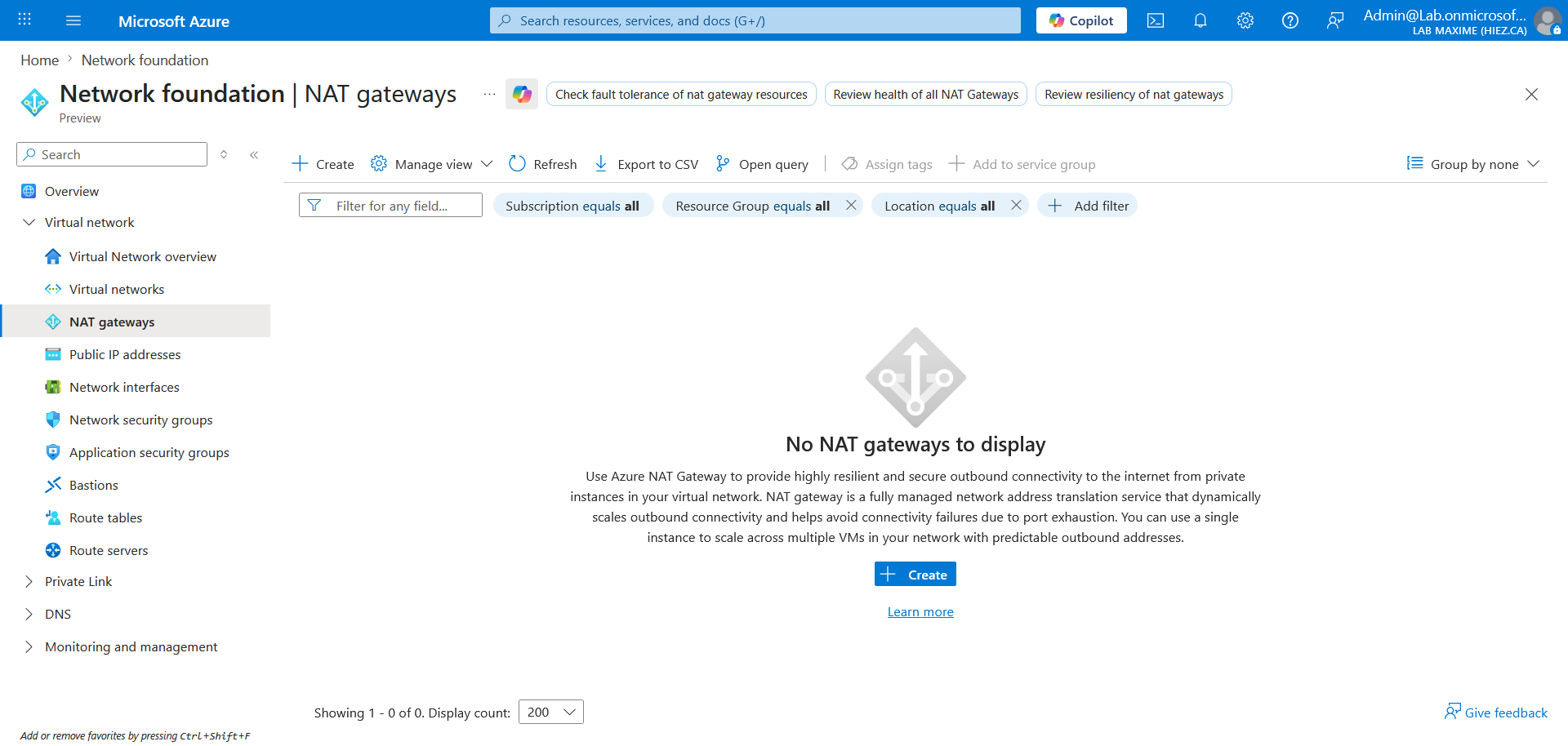Viewport: 1568px width, 746px height.
Task: Click the Add filter button
Action: [1088, 206]
